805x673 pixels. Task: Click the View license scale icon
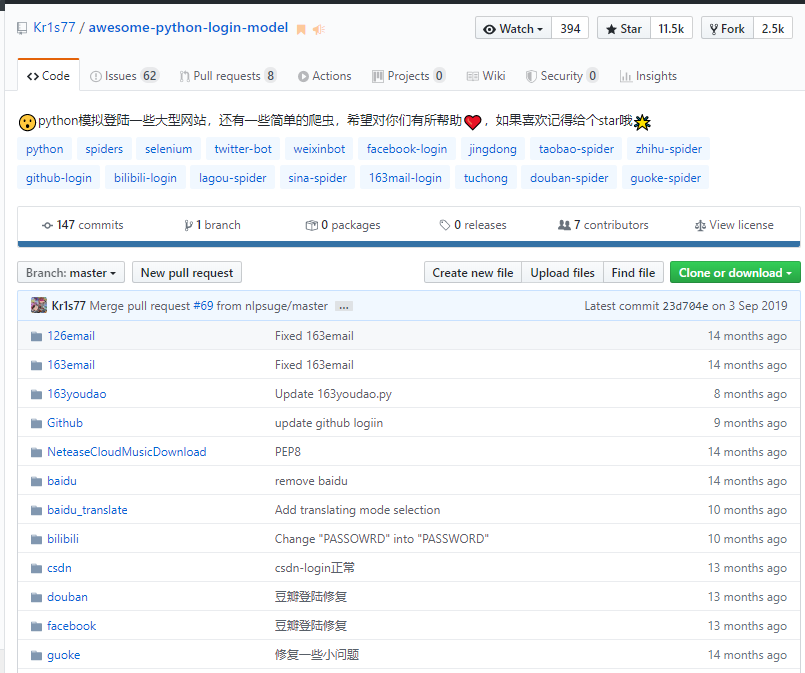point(701,225)
